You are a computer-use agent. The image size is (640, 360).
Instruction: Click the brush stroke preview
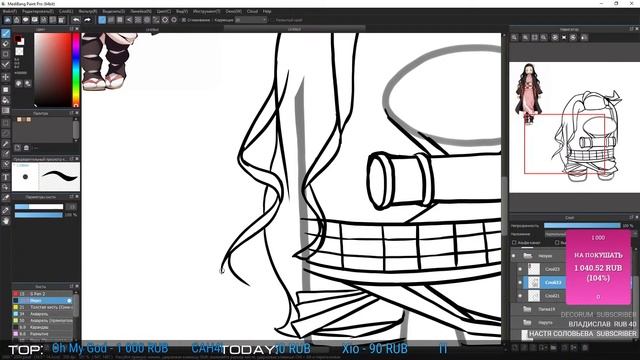tap(59, 177)
